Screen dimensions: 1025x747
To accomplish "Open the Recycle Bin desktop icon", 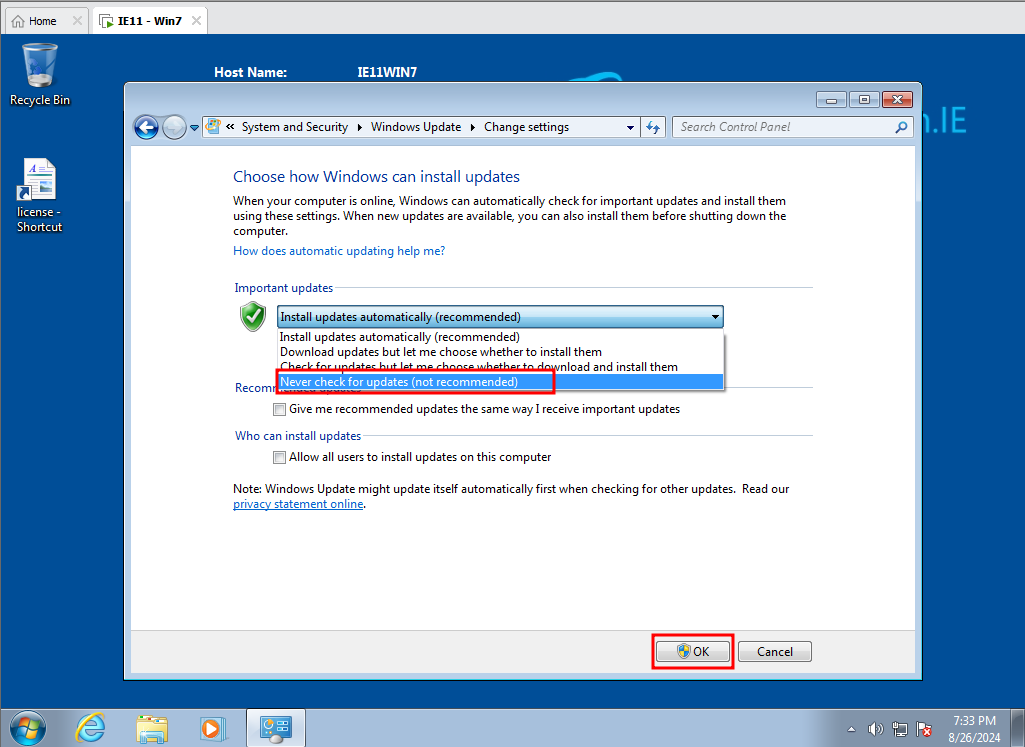I will (x=39, y=73).
